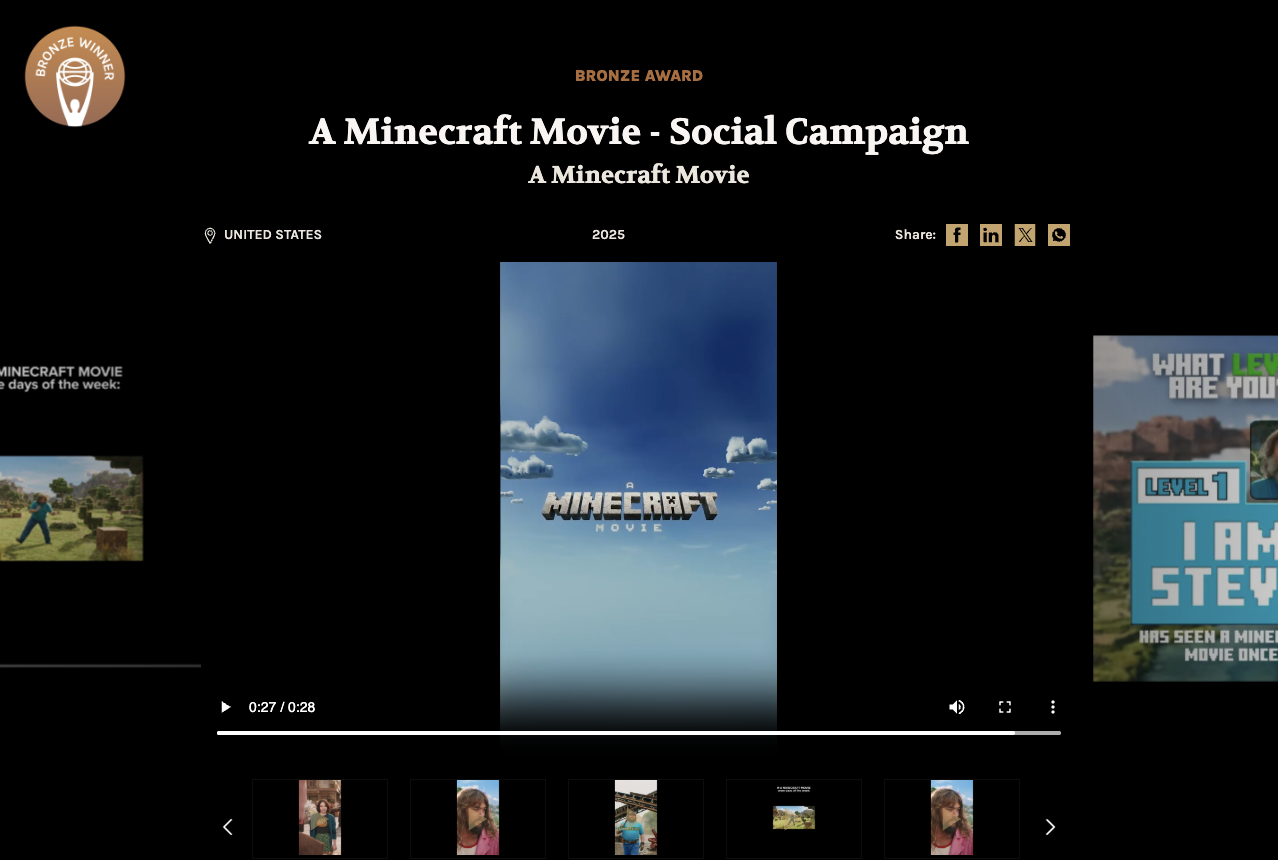Click the location pin icon

(x=210, y=236)
